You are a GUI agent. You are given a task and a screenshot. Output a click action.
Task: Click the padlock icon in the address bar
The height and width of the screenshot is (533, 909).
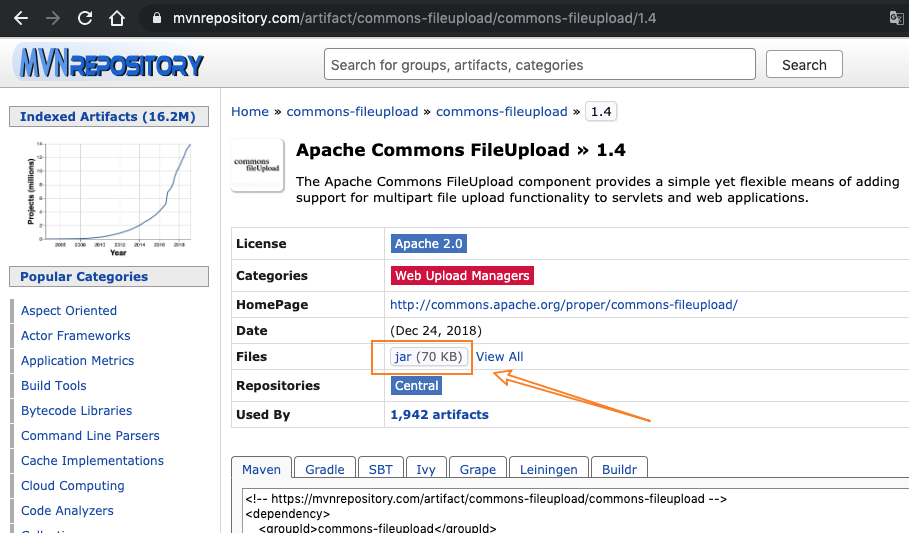click(x=157, y=18)
